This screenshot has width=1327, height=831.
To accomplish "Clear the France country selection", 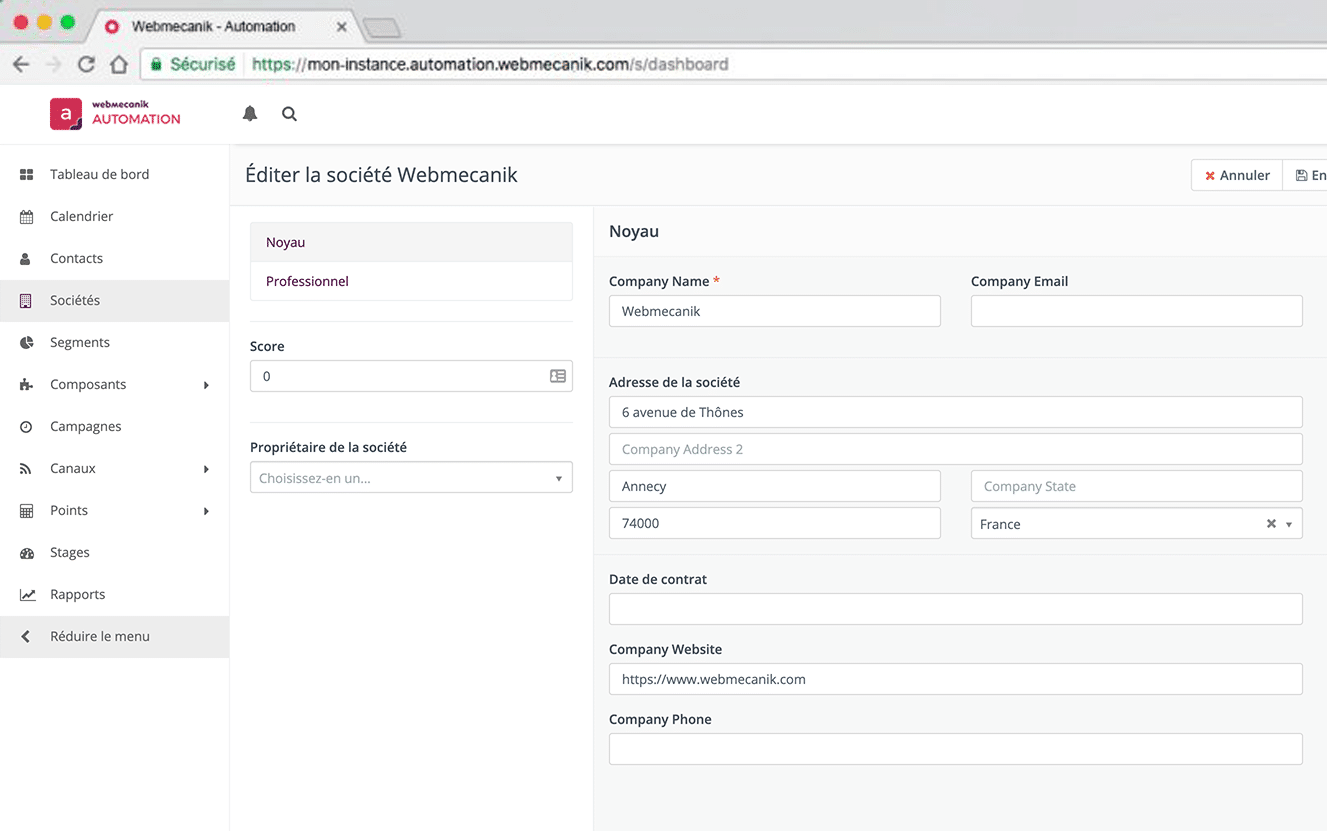I will tap(1271, 524).
